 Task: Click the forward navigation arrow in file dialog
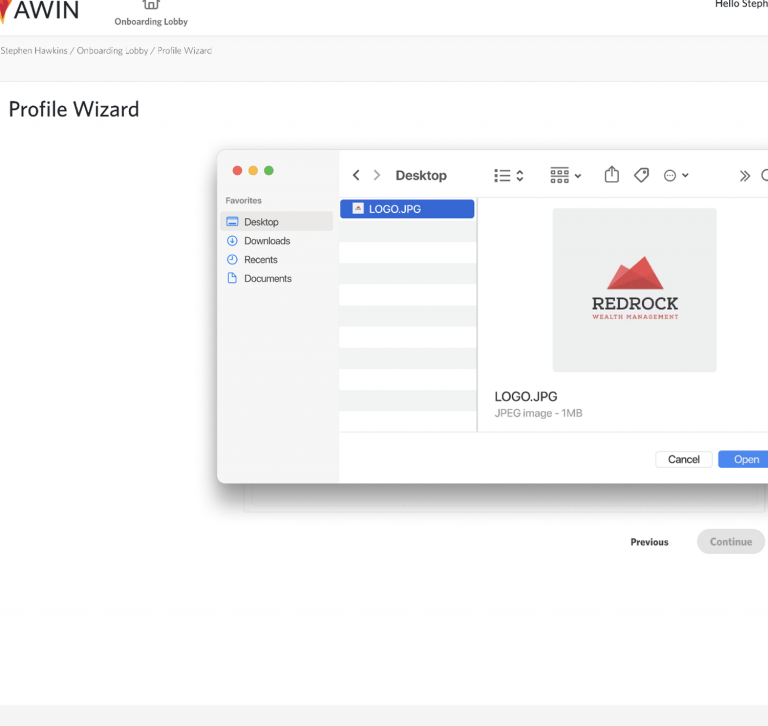377,176
